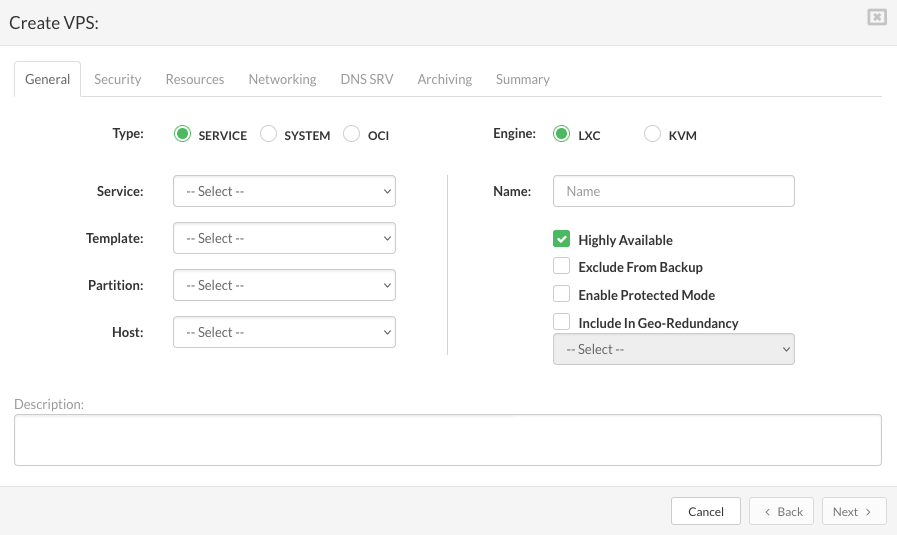Expand the Host dropdown
897x535 pixels.
point(284,332)
